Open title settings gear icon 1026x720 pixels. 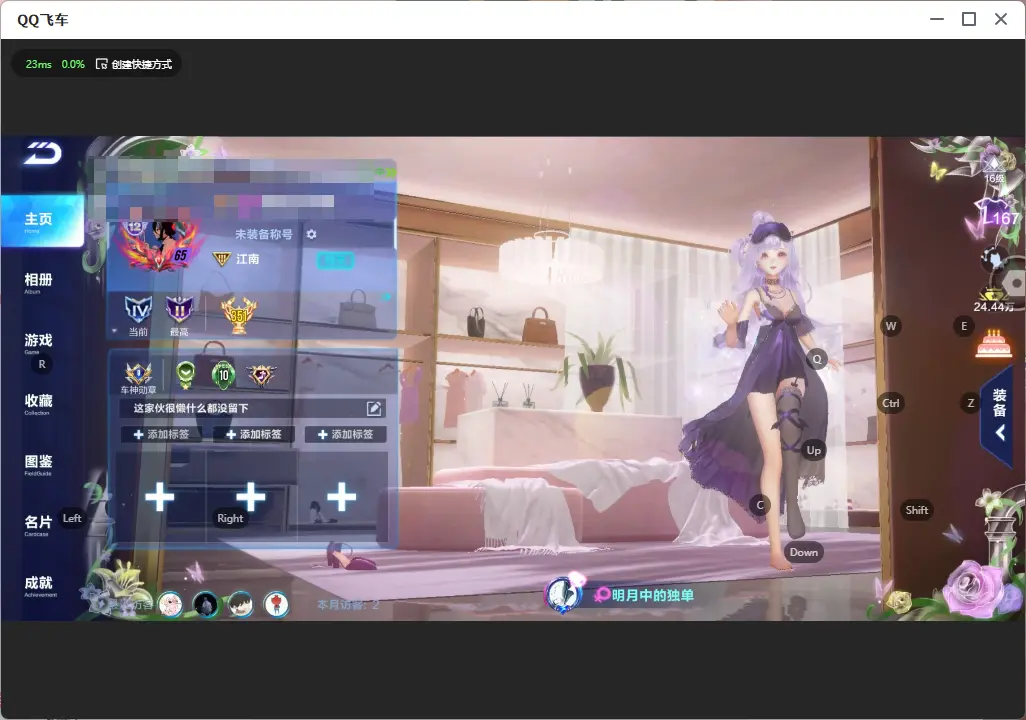[x=311, y=234]
